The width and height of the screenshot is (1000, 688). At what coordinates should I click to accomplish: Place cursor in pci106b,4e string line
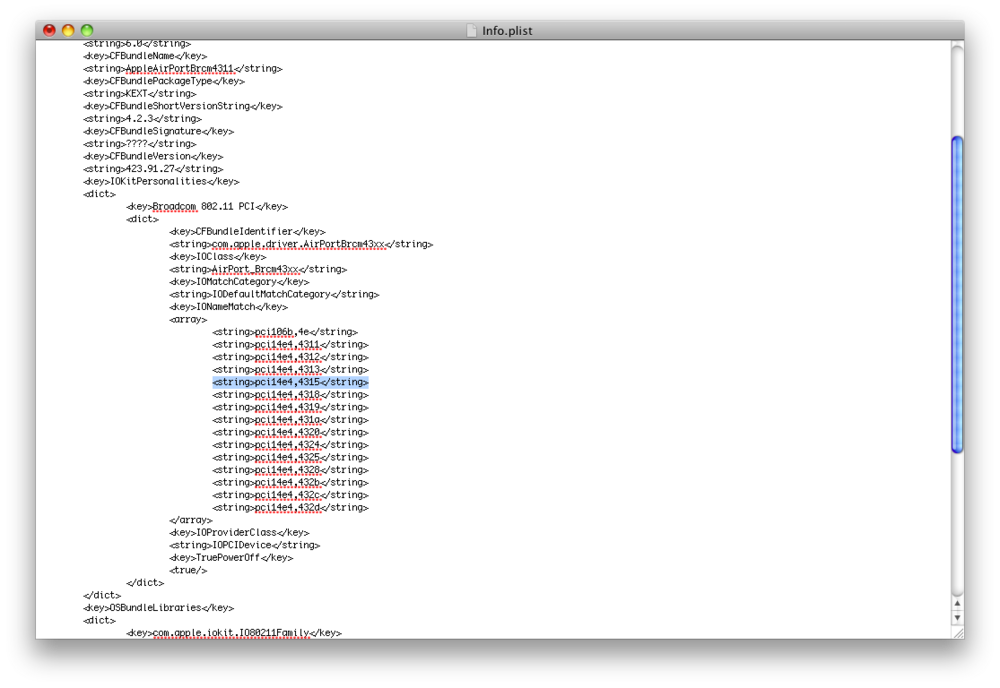point(284,332)
